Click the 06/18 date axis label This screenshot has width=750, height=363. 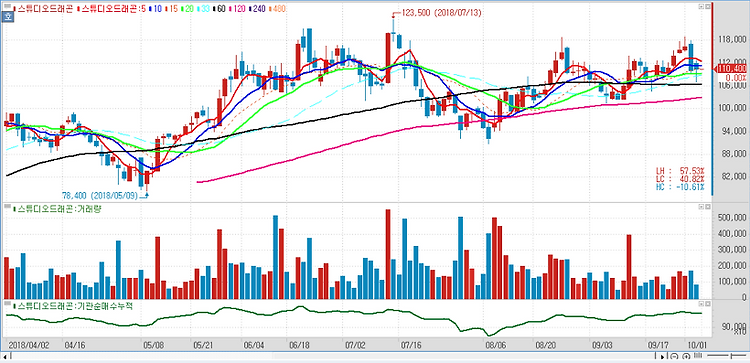point(299,344)
